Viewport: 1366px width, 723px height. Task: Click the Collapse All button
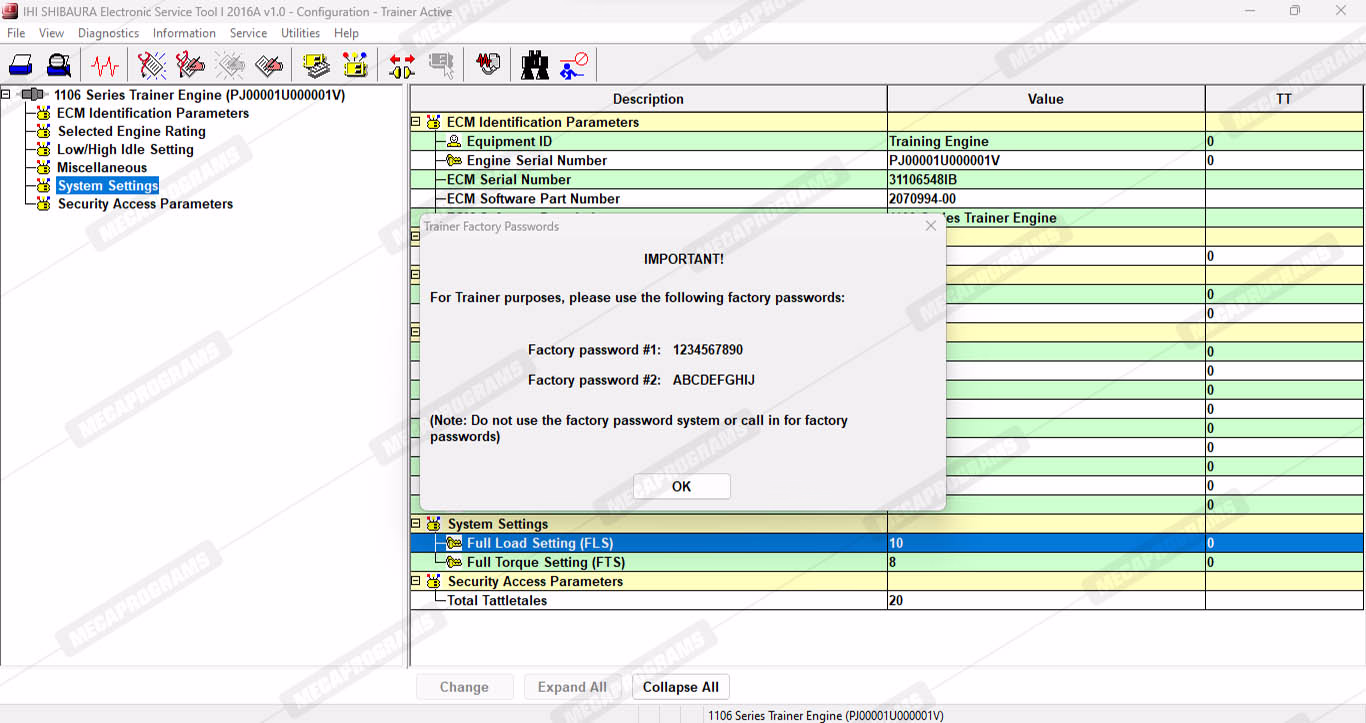tap(680, 687)
